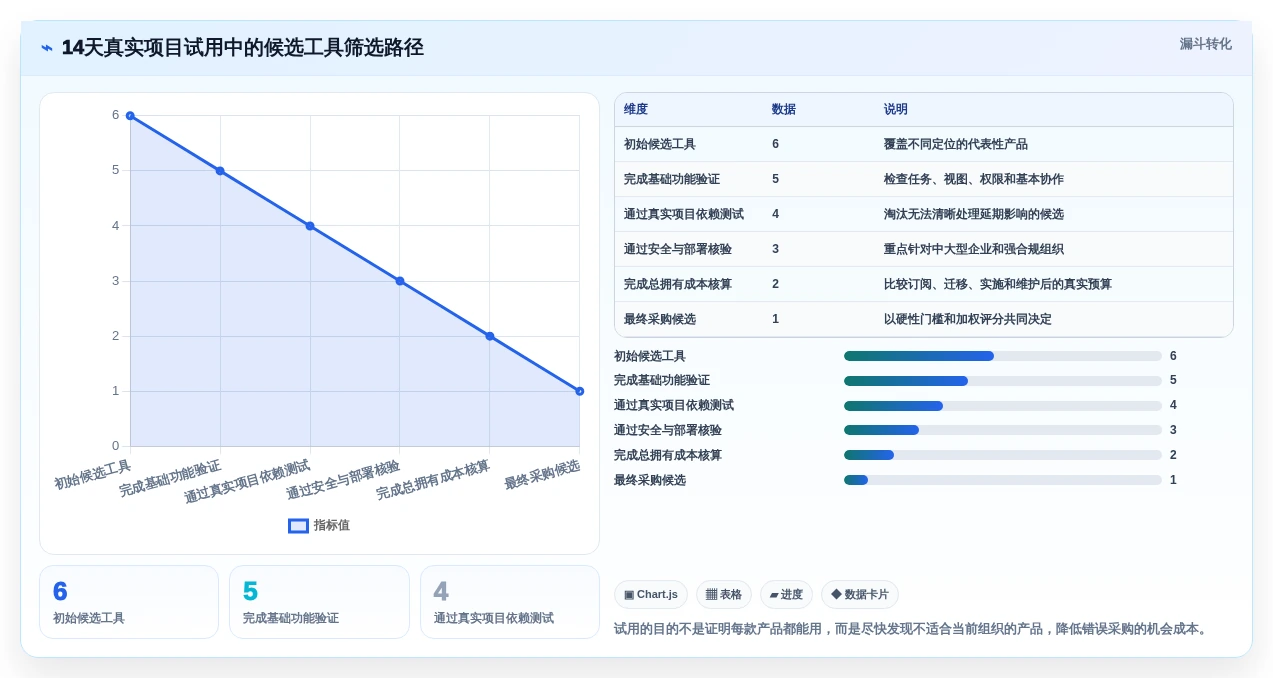Click the 重点针对中大型企业和强合规组织 description
Viewport: 1273px width, 678px height.
pos(974,249)
